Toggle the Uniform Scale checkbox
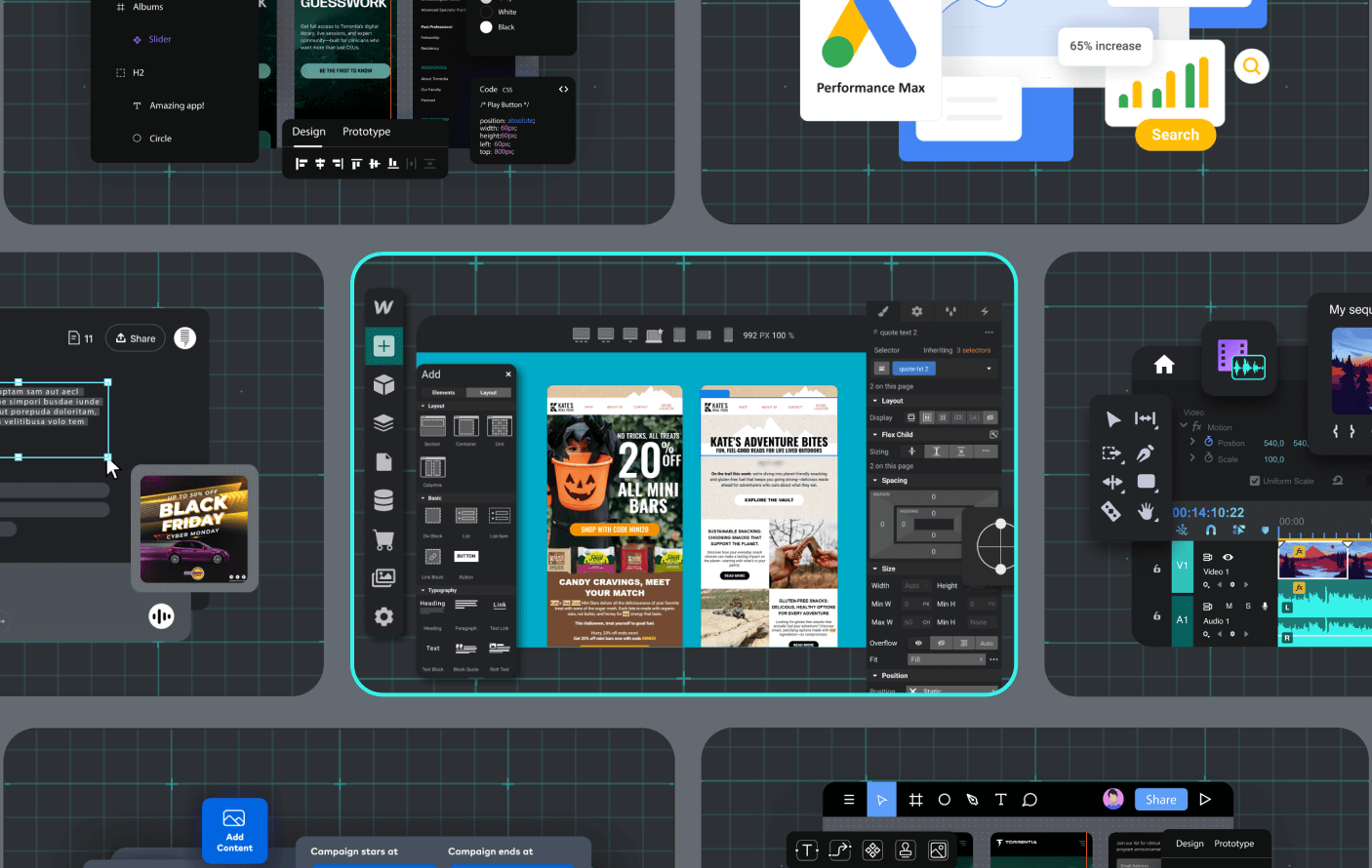The width and height of the screenshot is (1372, 868). coord(1255,481)
